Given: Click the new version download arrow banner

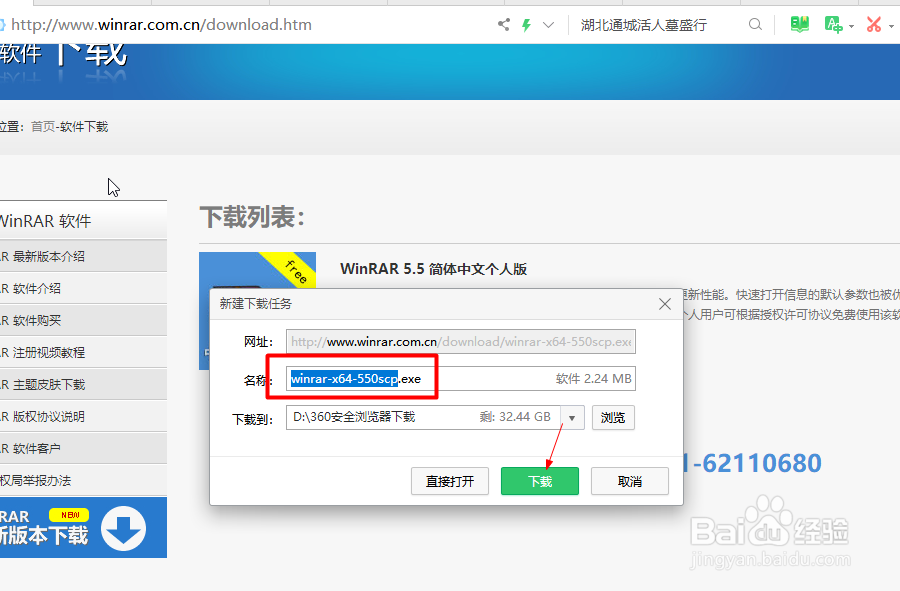Looking at the screenshot, I should click(83, 528).
